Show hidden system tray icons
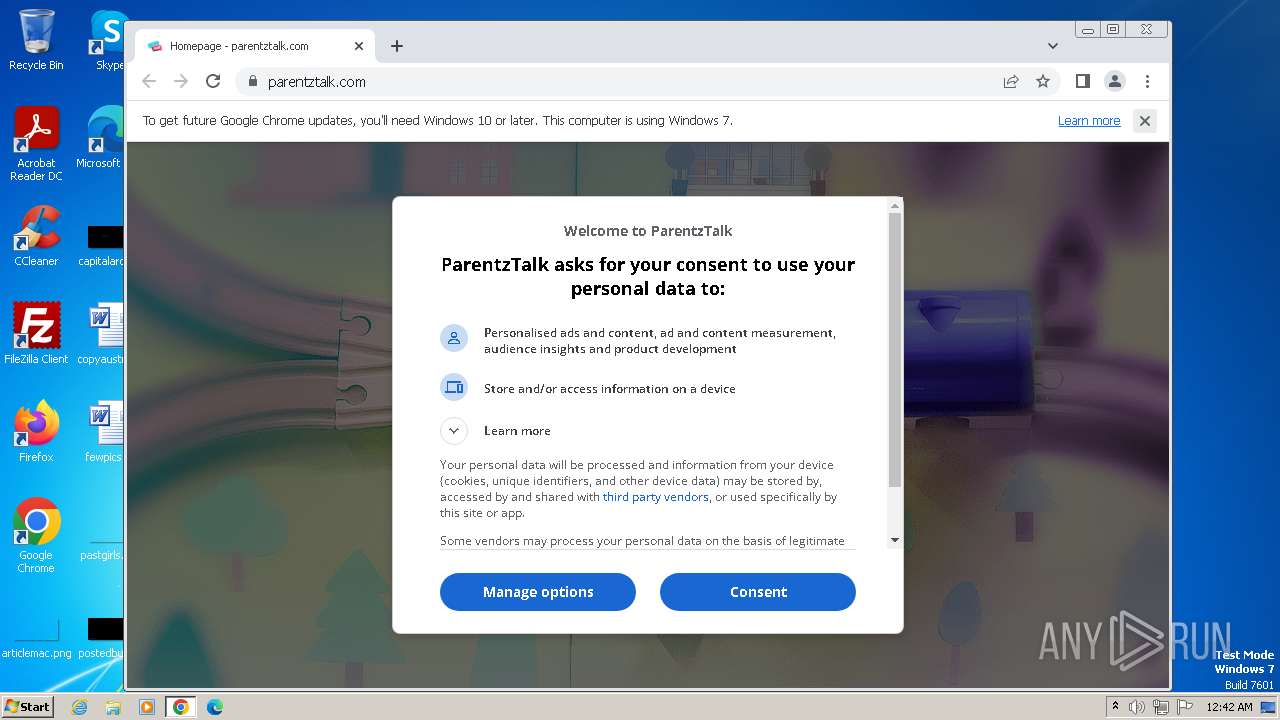Viewport: 1280px width, 720px height. point(1115,707)
